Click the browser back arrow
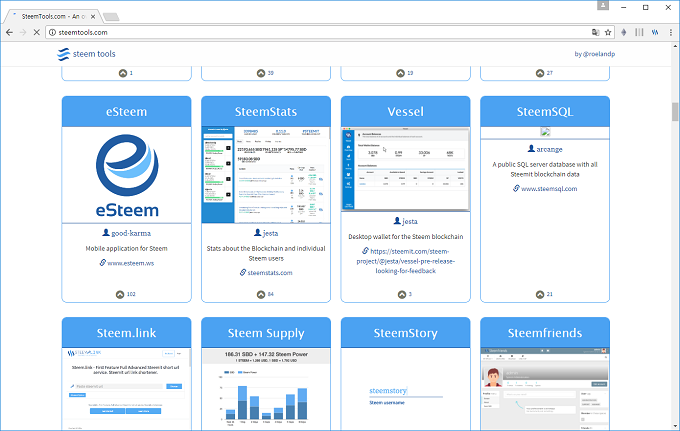The height and width of the screenshot is (431, 680). click(10, 33)
